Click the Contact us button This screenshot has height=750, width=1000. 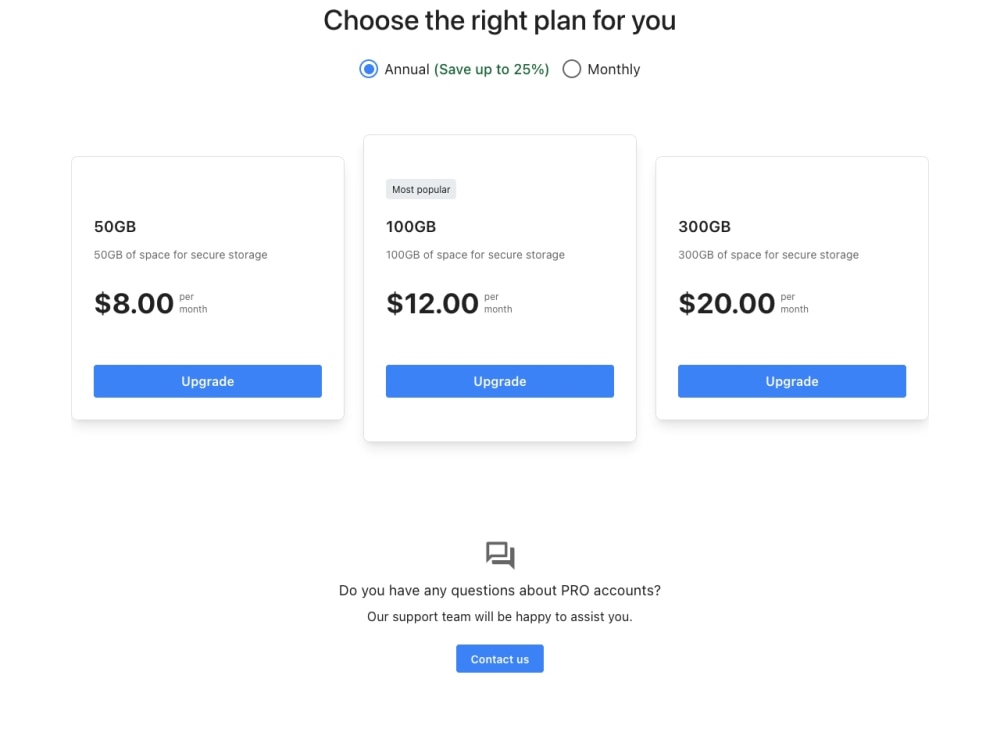click(x=499, y=658)
